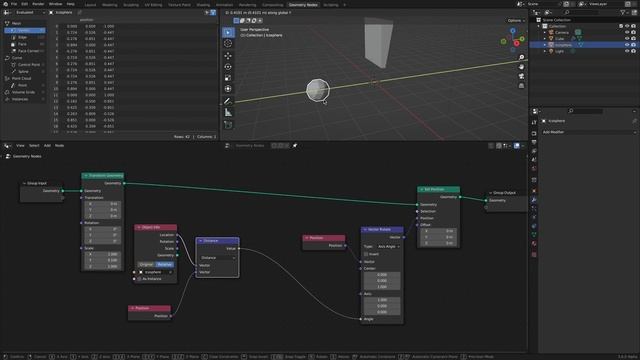Screen dimensions: 640x360
Task: Select the Annotate tool in viewport toolbar
Action: tap(228, 101)
